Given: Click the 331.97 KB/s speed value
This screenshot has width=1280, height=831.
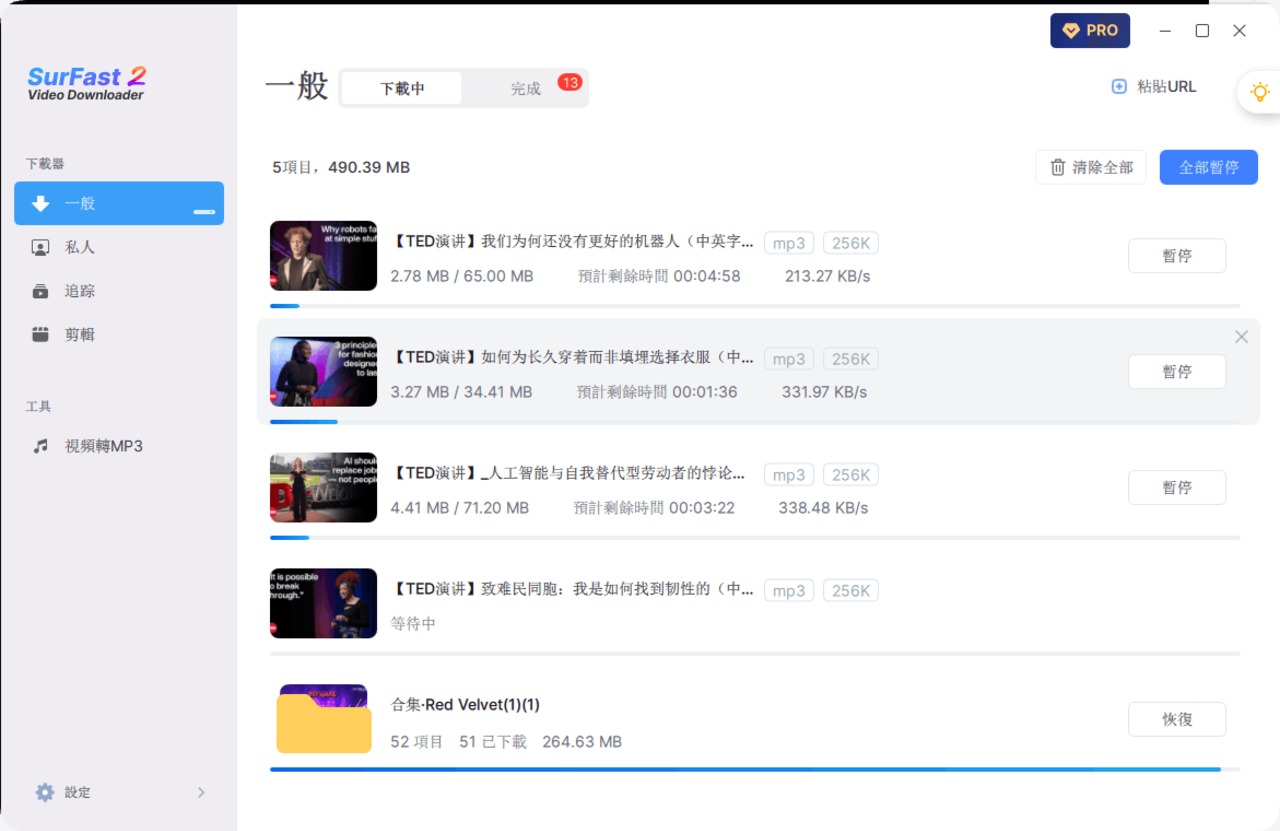Looking at the screenshot, I should (x=824, y=392).
